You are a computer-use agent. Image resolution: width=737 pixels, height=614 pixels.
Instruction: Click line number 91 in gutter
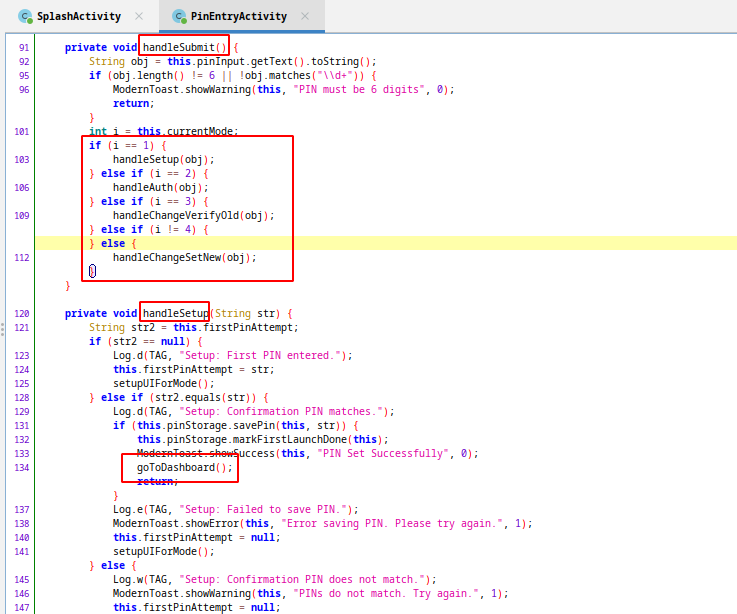23,47
